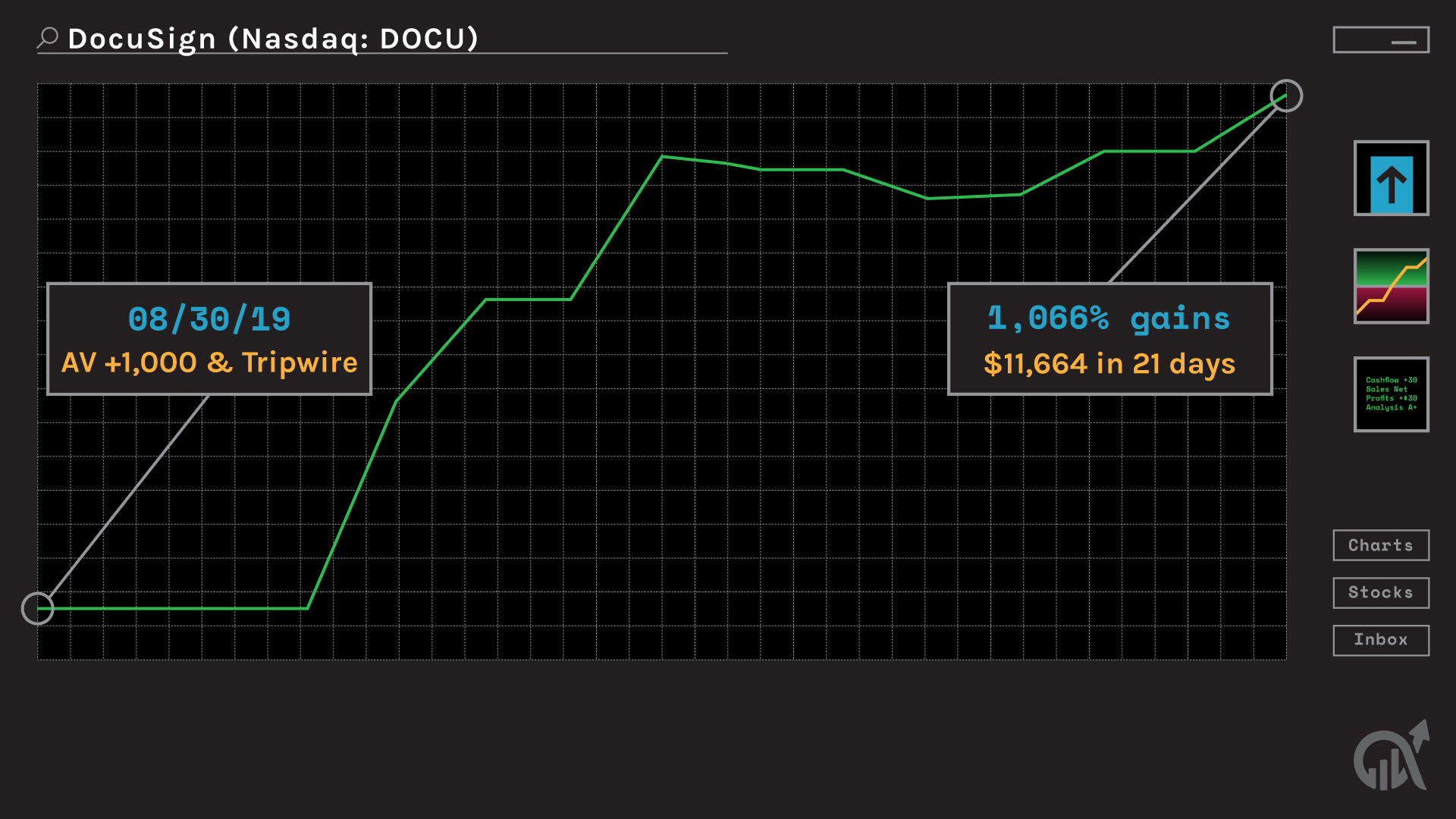Open the Cashflow Sales analysis text tile
1456x819 pixels.
1391,394
